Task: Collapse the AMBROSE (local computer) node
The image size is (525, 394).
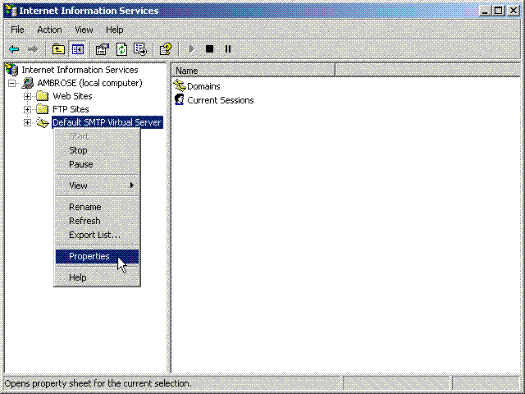Action: coord(12,83)
